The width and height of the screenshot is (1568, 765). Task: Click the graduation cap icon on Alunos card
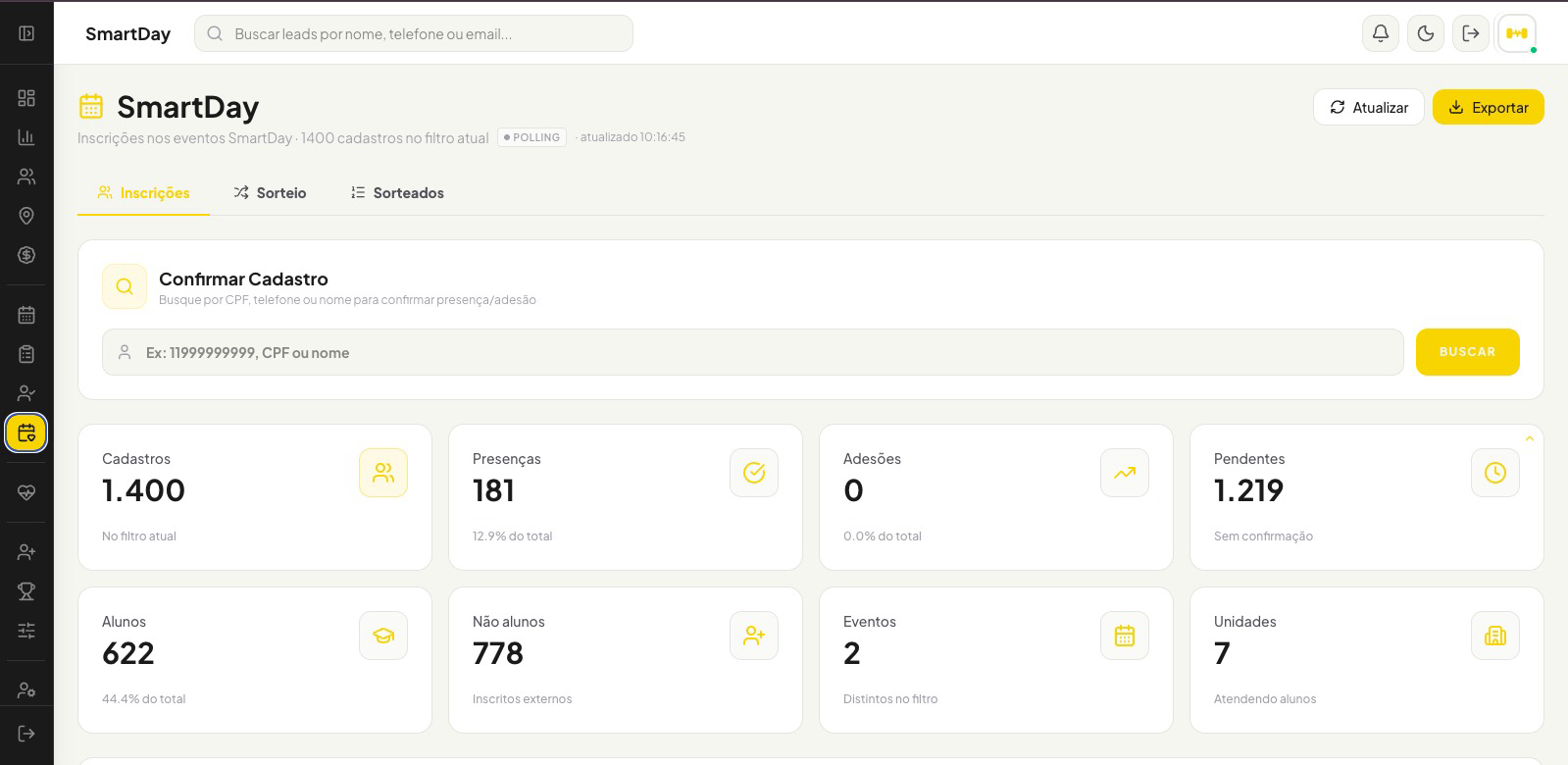point(383,636)
